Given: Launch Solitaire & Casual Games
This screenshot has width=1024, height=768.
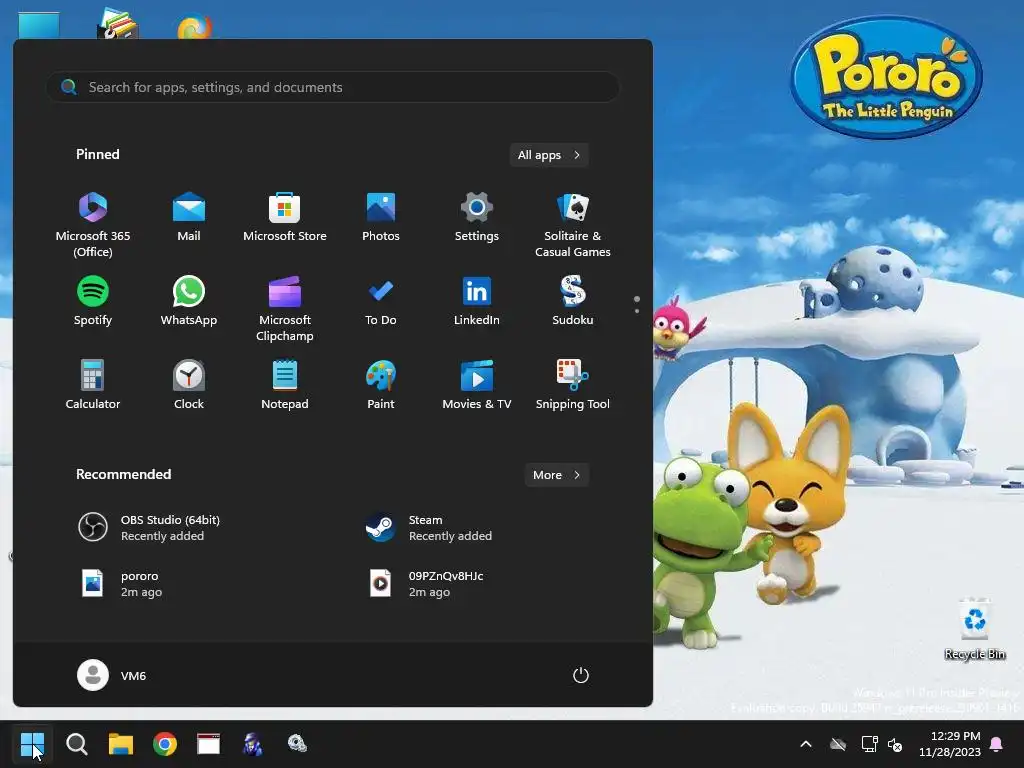Looking at the screenshot, I should point(573,224).
